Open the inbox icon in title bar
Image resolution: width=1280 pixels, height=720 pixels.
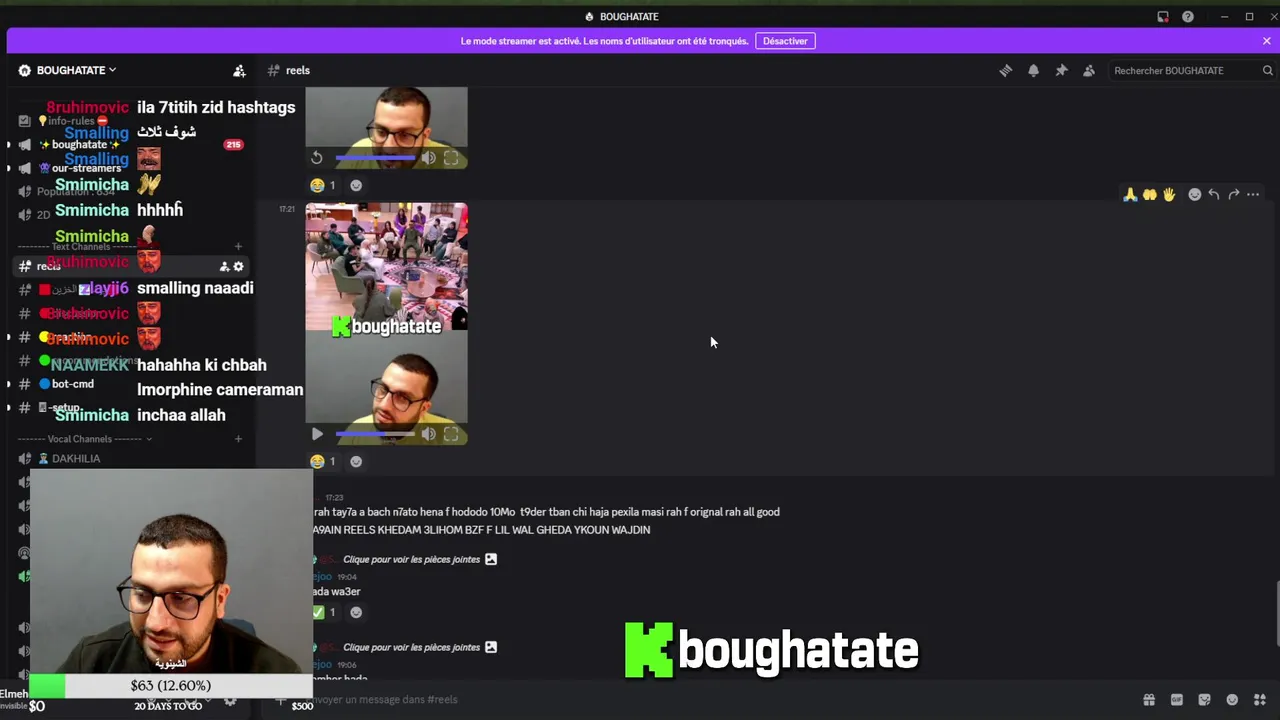pos(1163,16)
